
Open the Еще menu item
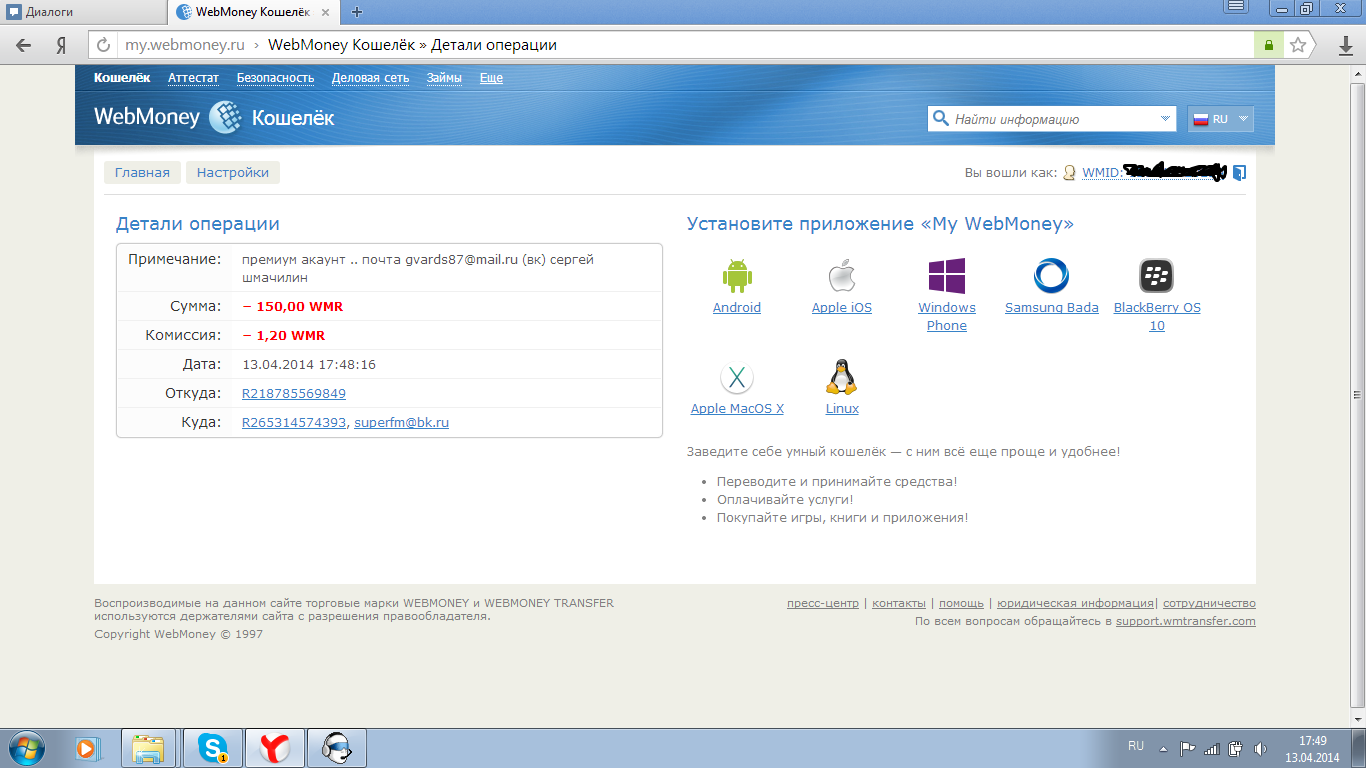[x=491, y=78]
